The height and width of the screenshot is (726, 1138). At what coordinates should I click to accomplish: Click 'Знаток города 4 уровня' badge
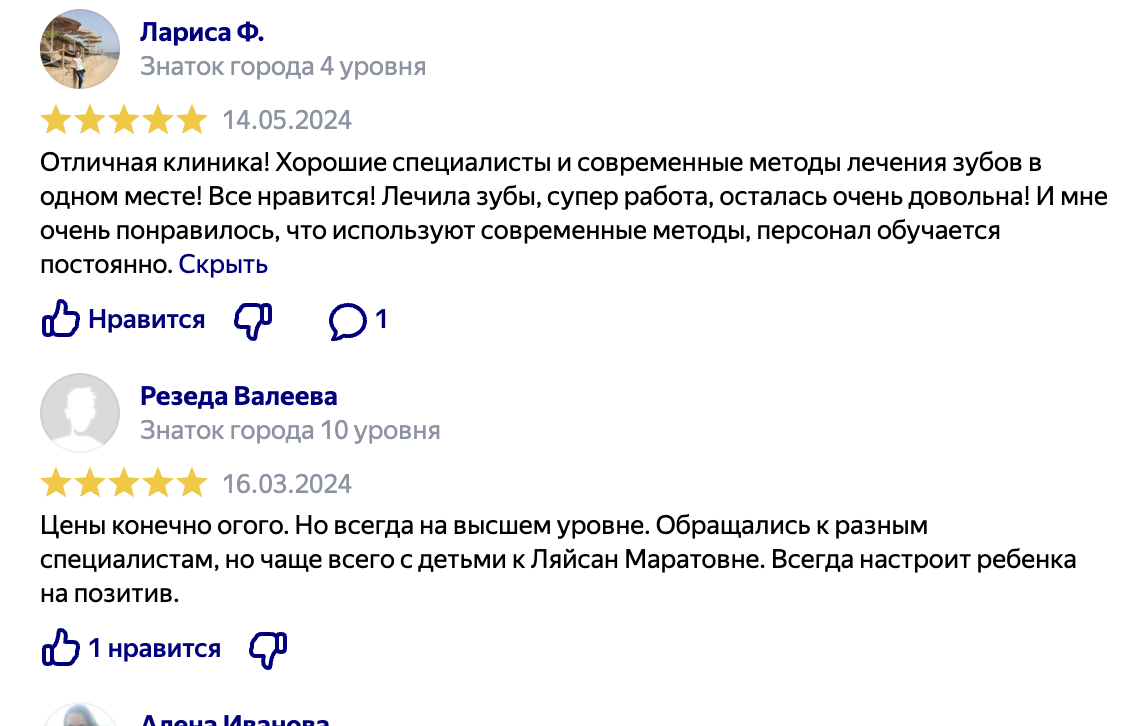283,67
